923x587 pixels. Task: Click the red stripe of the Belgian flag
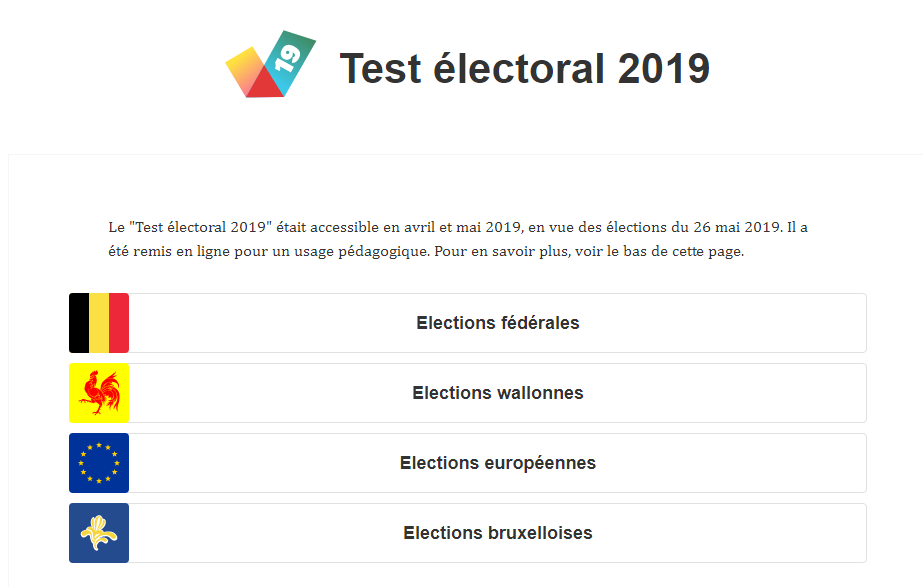tap(119, 323)
